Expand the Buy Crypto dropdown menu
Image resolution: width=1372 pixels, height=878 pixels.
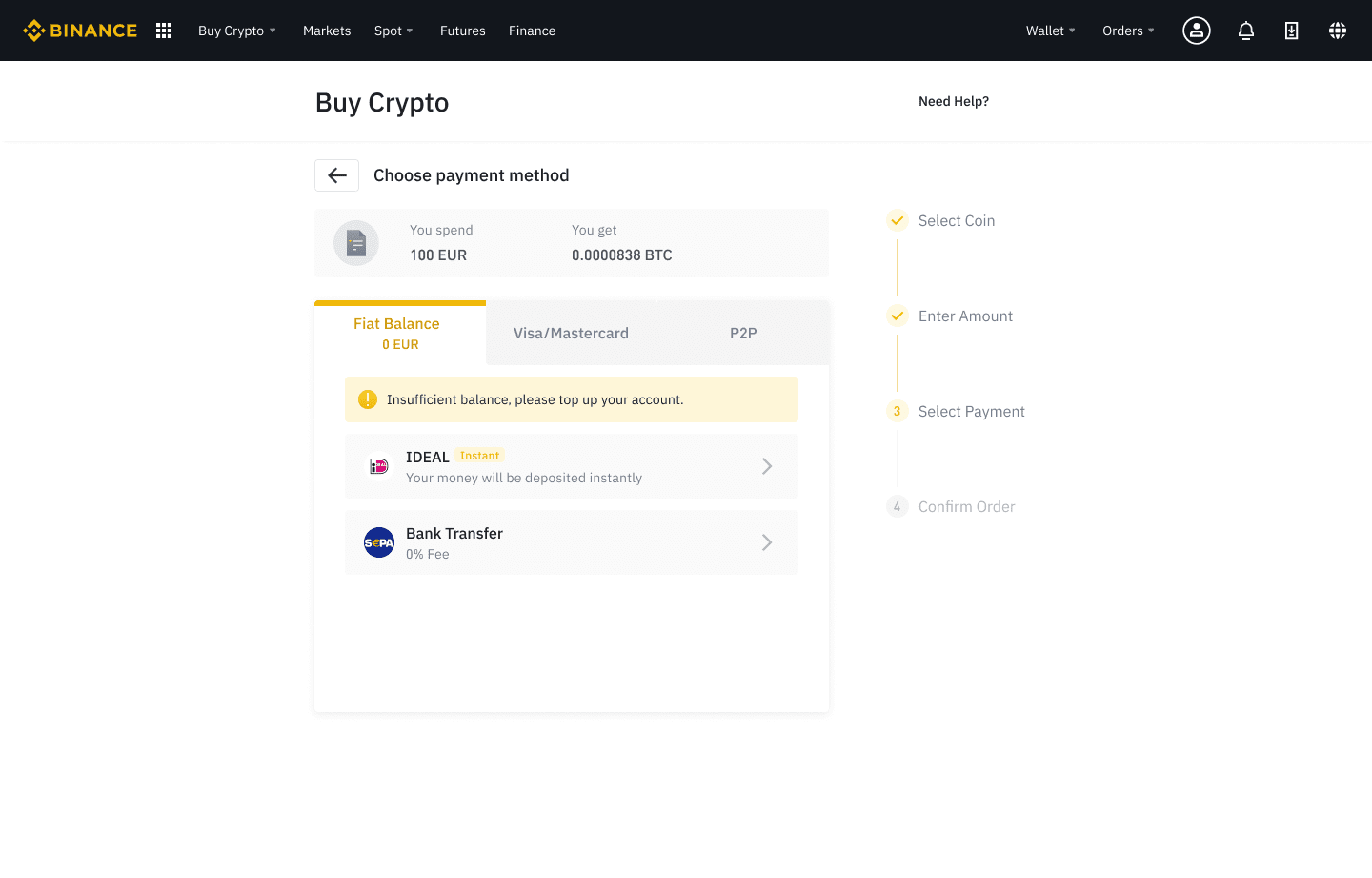coord(237,31)
